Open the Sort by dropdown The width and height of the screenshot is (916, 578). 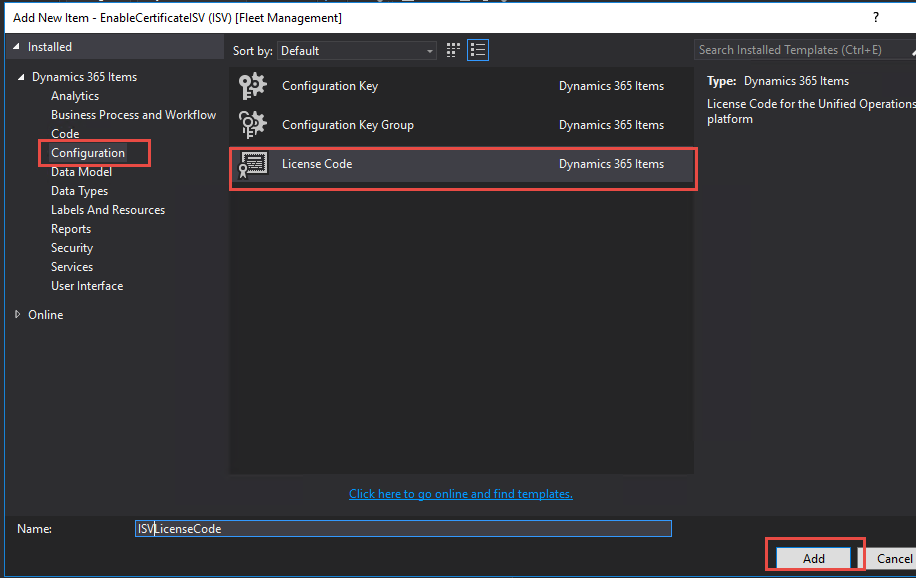(429, 50)
